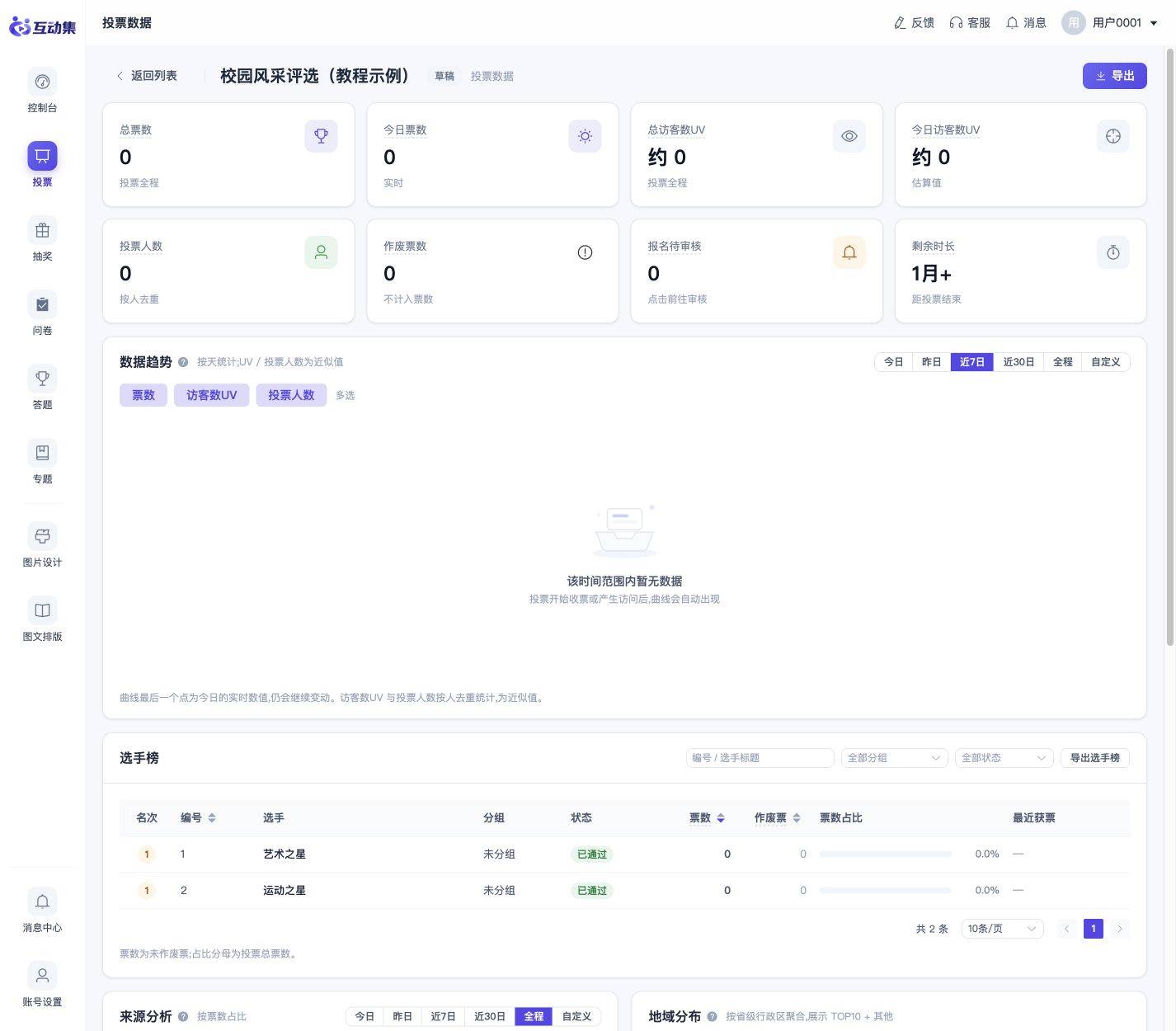Select 昨日 range in 数据趋势
Image resolution: width=1176 pixels, height=1031 pixels.
click(931, 362)
